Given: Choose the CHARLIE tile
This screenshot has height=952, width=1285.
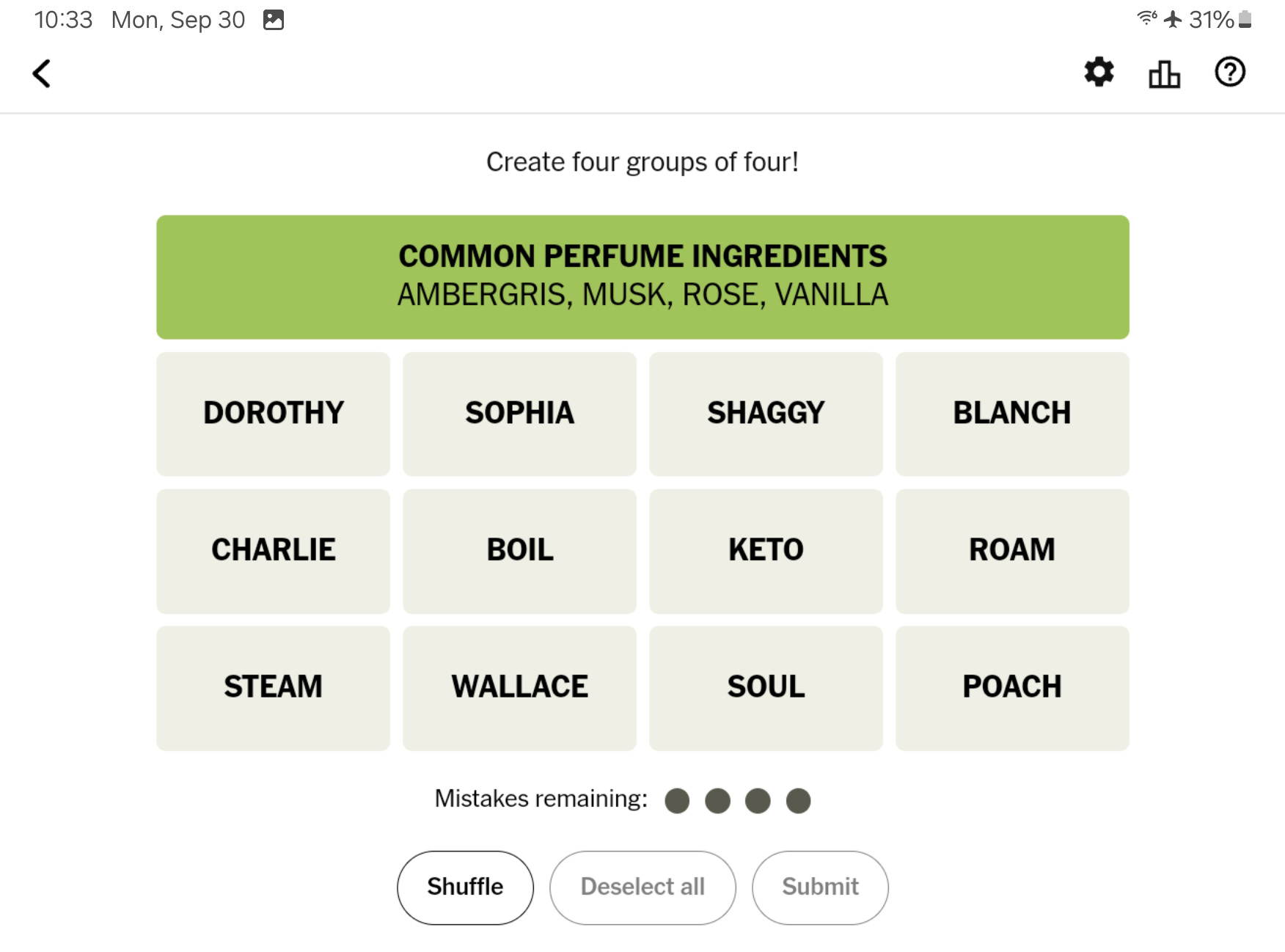Looking at the screenshot, I should click(273, 551).
